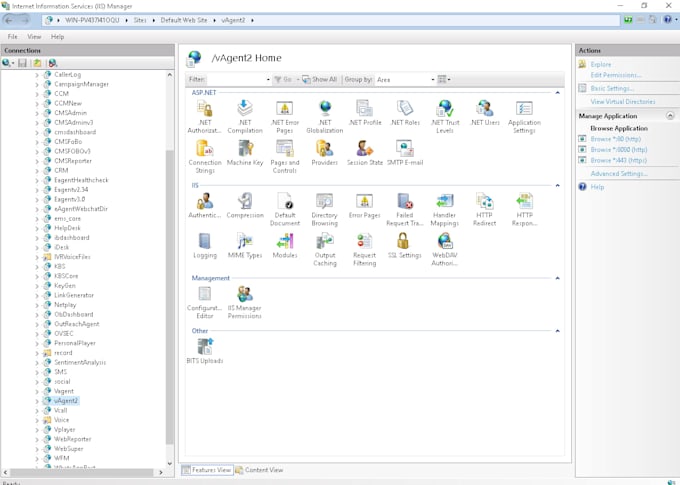Switch to Features View tab
This screenshot has width=680, height=485.
click(x=207, y=470)
